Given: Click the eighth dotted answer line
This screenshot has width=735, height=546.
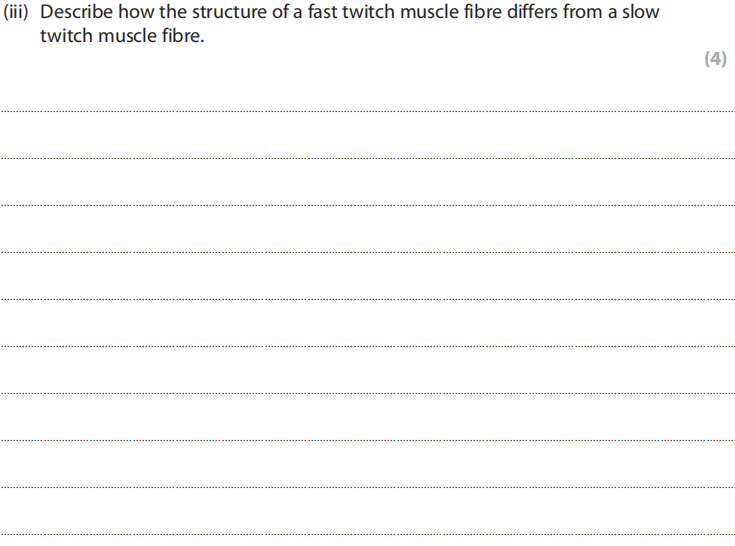Looking at the screenshot, I should 367,440.
